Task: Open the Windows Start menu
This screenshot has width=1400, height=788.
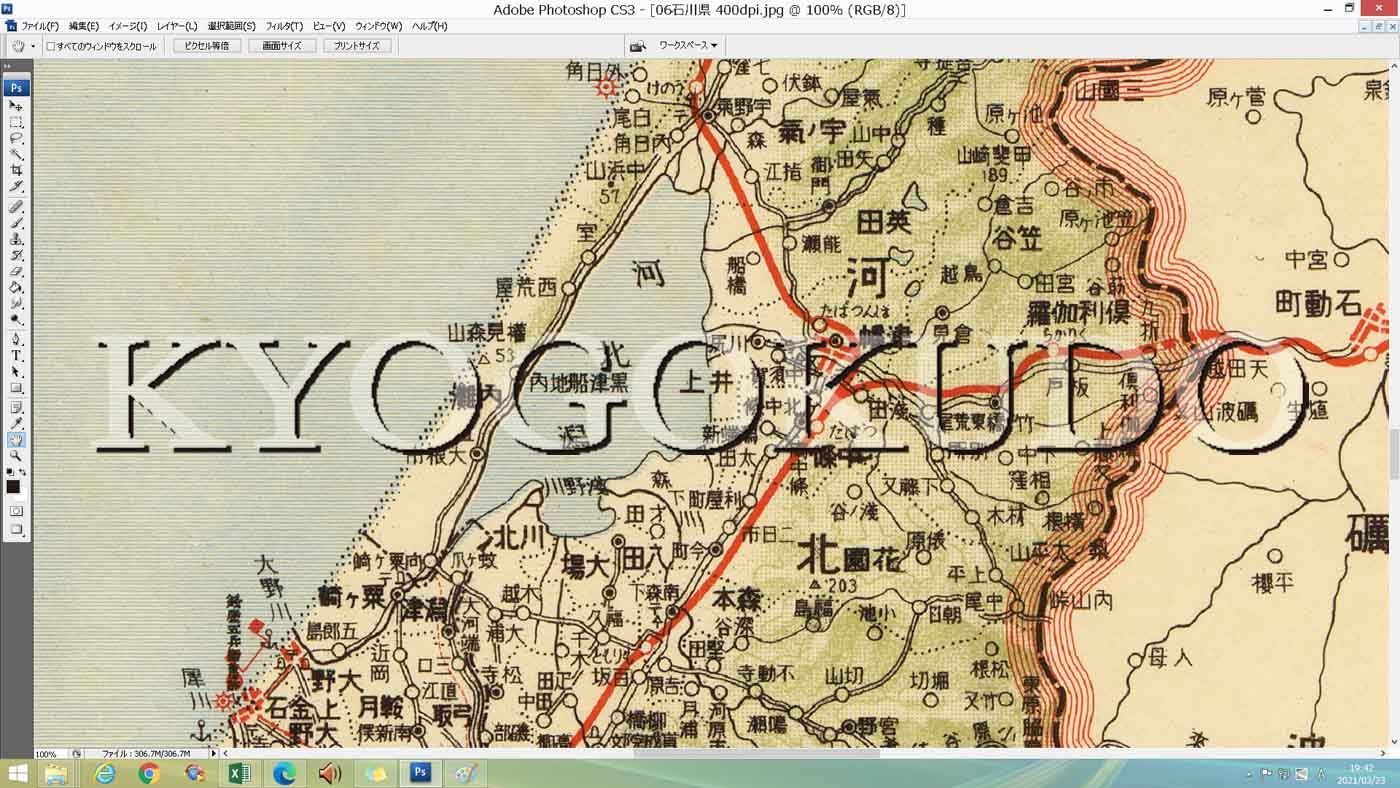Action: (17, 773)
